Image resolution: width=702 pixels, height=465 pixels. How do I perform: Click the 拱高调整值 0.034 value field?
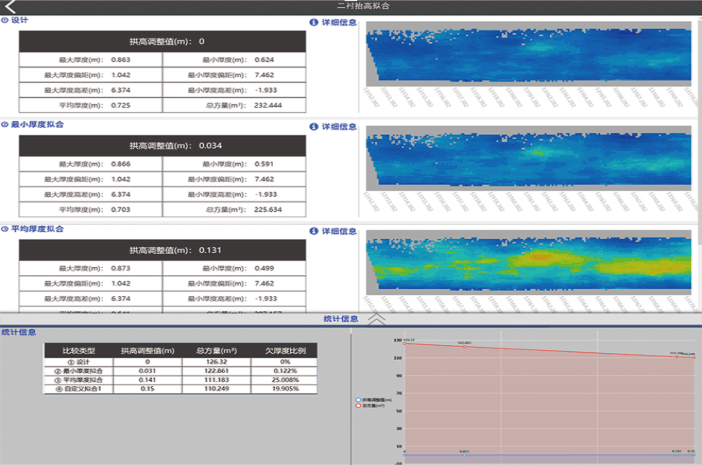pyautogui.click(x=210, y=145)
